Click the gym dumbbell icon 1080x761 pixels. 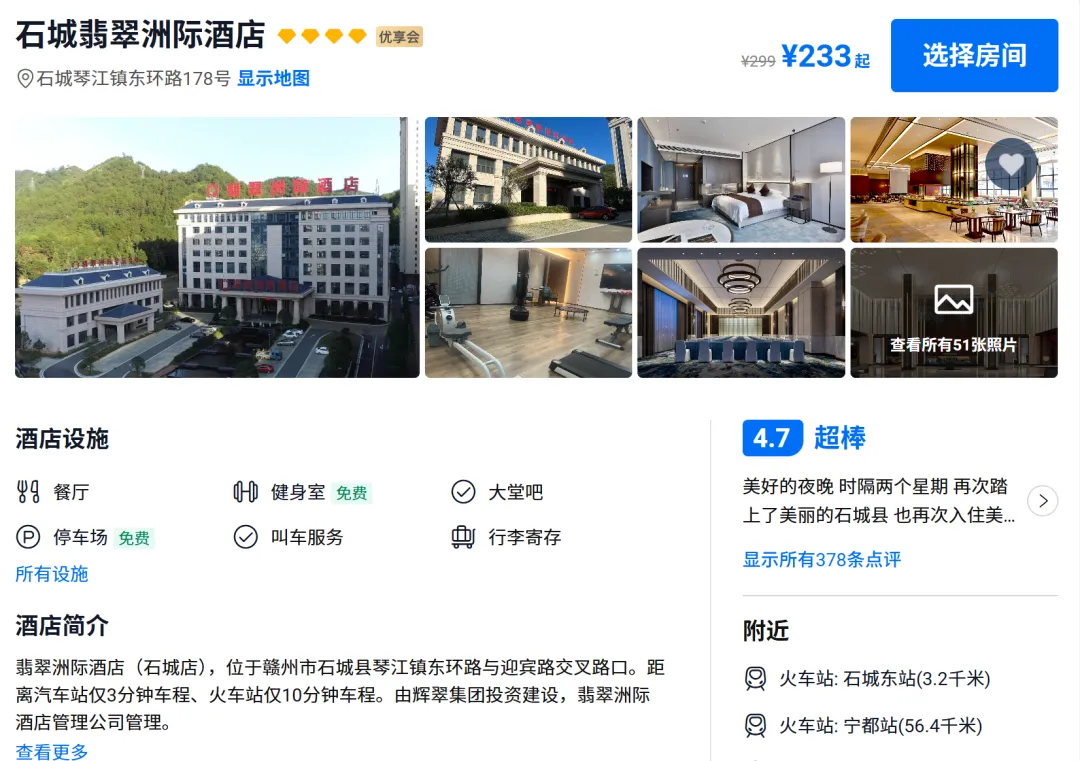245,492
